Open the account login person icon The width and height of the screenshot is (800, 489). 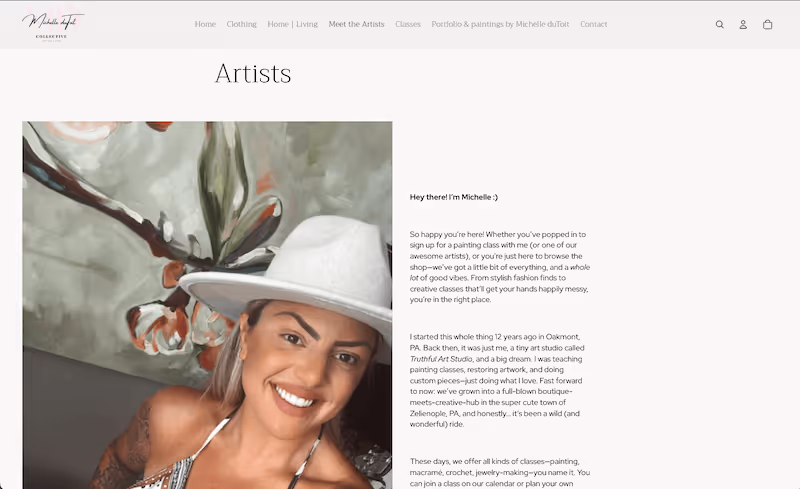tap(743, 25)
